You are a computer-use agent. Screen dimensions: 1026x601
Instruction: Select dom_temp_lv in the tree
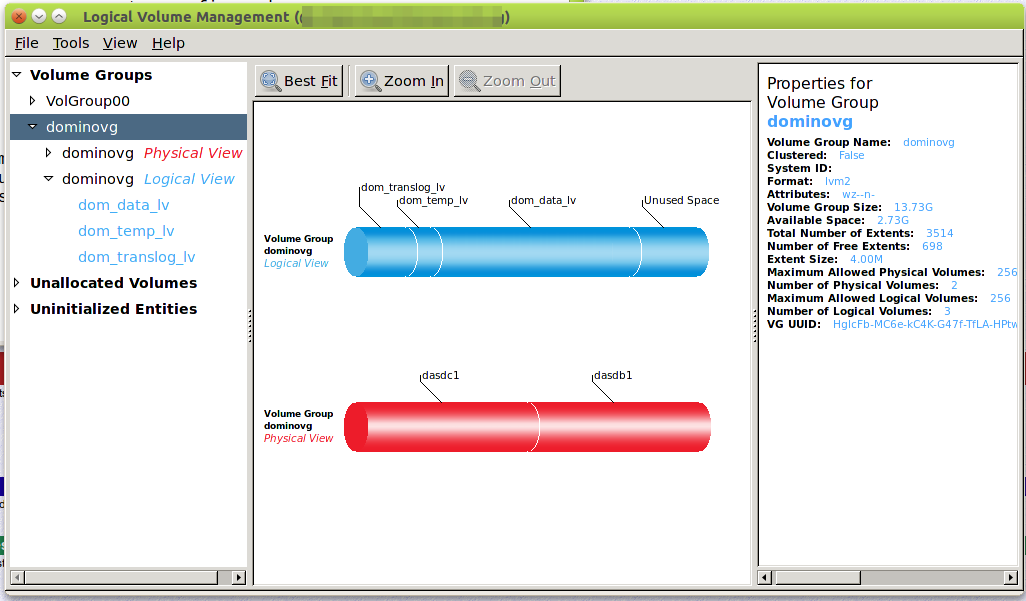coord(126,231)
